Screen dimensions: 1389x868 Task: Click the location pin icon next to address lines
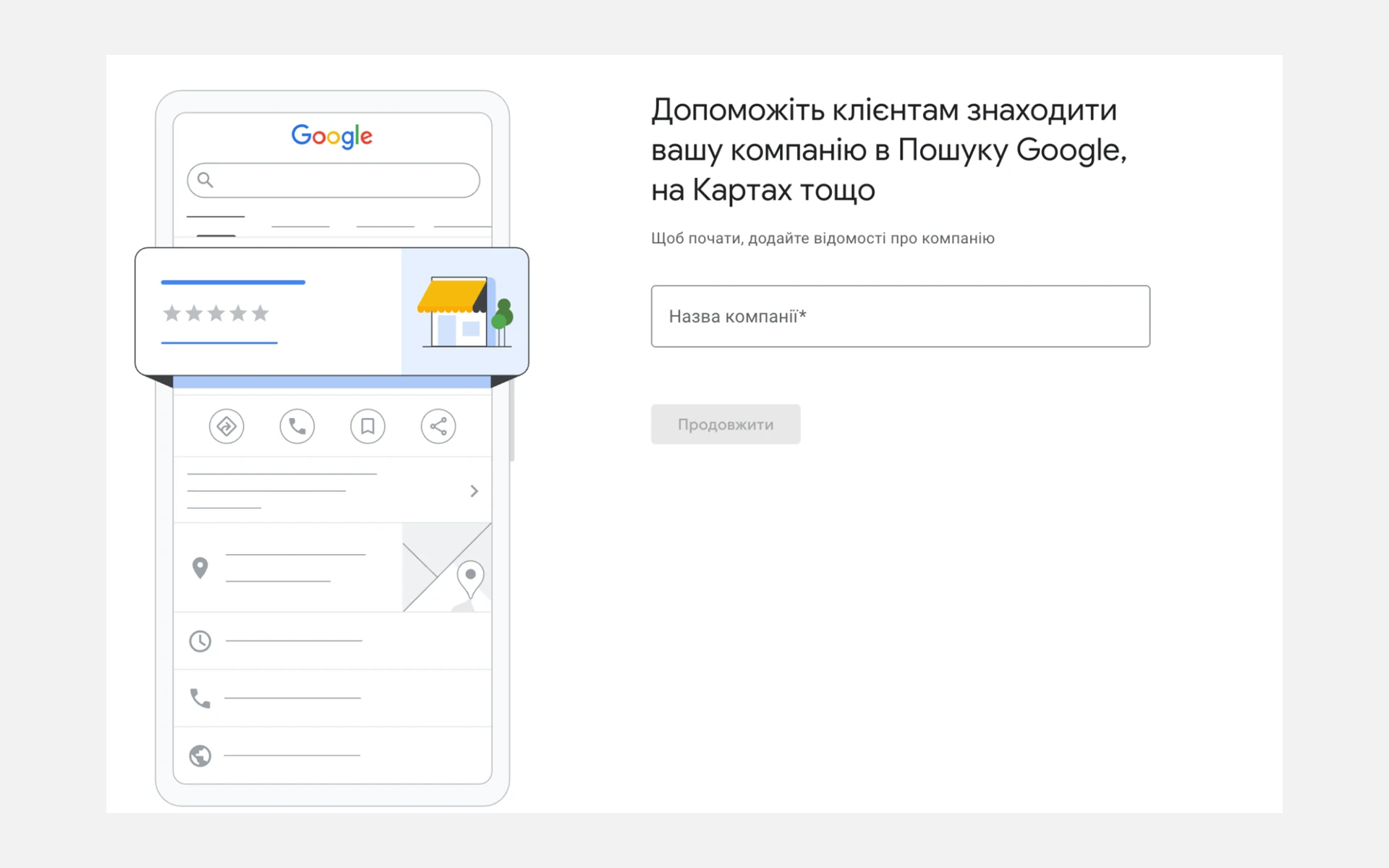coord(200,568)
